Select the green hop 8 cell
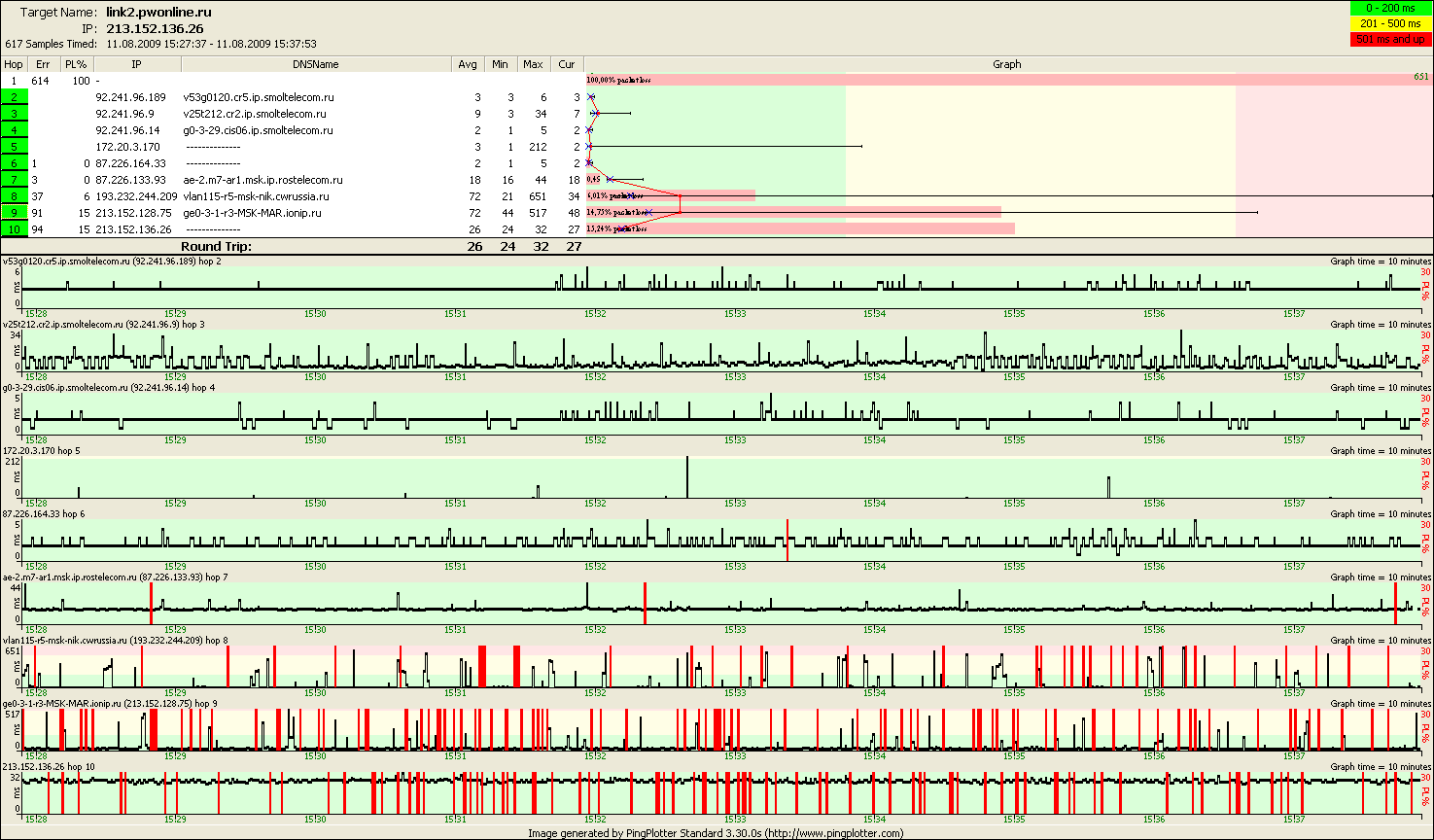1434x840 pixels. click(14, 196)
